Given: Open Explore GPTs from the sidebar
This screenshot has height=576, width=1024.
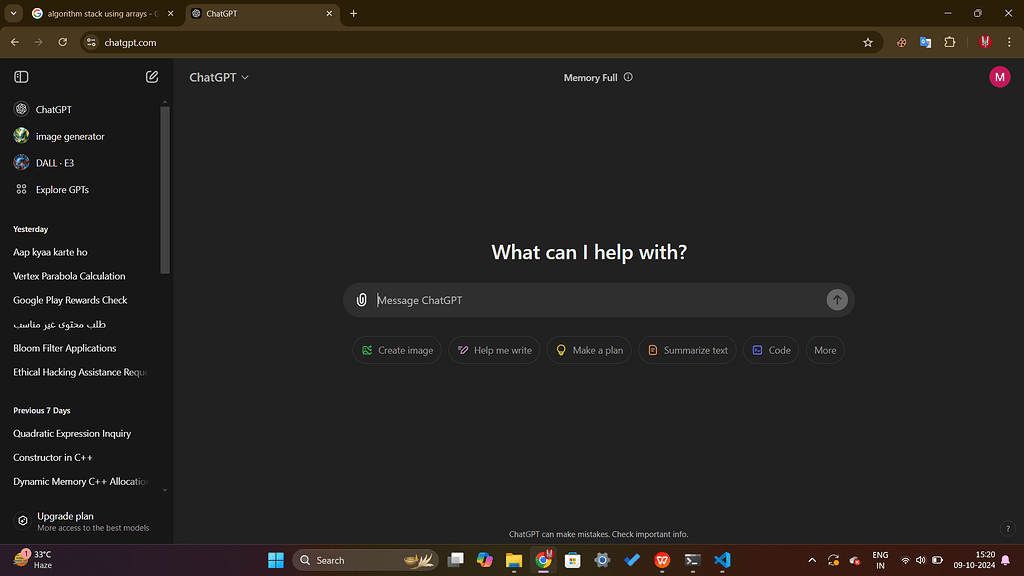Looking at the screenshot, I should 59,189.
